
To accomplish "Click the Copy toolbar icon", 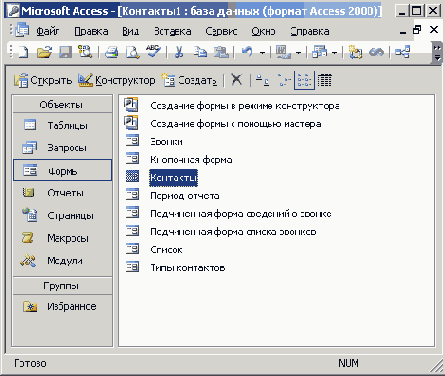I will pos(200,52).
